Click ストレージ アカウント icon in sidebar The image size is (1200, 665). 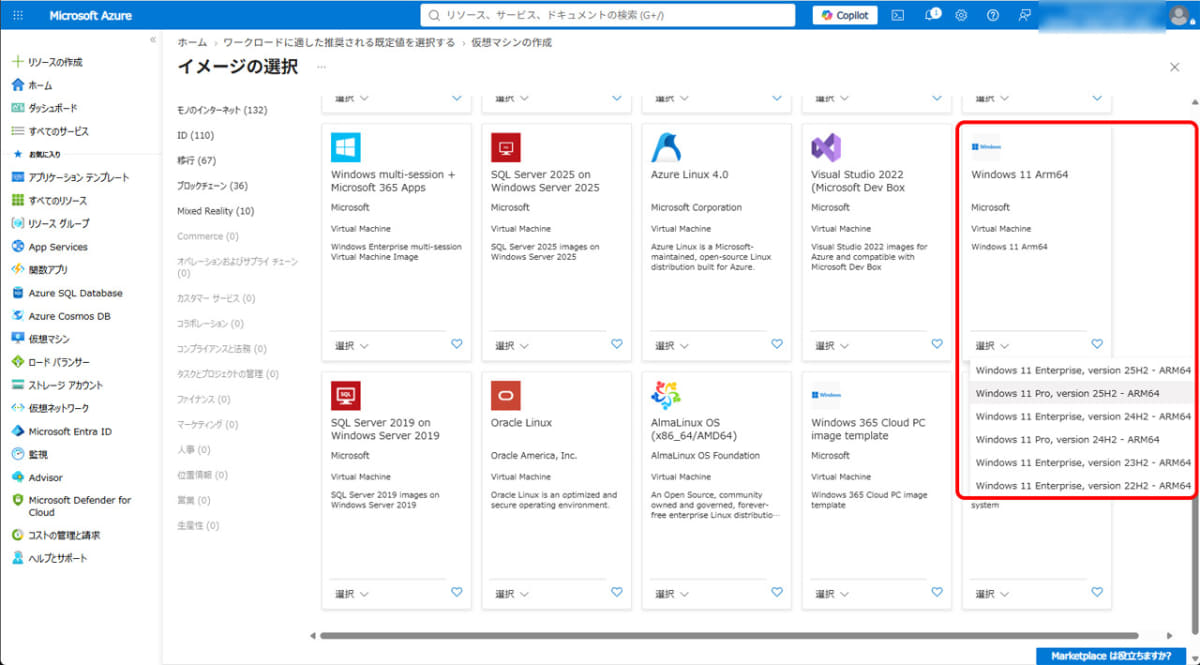tap(17, 385)
